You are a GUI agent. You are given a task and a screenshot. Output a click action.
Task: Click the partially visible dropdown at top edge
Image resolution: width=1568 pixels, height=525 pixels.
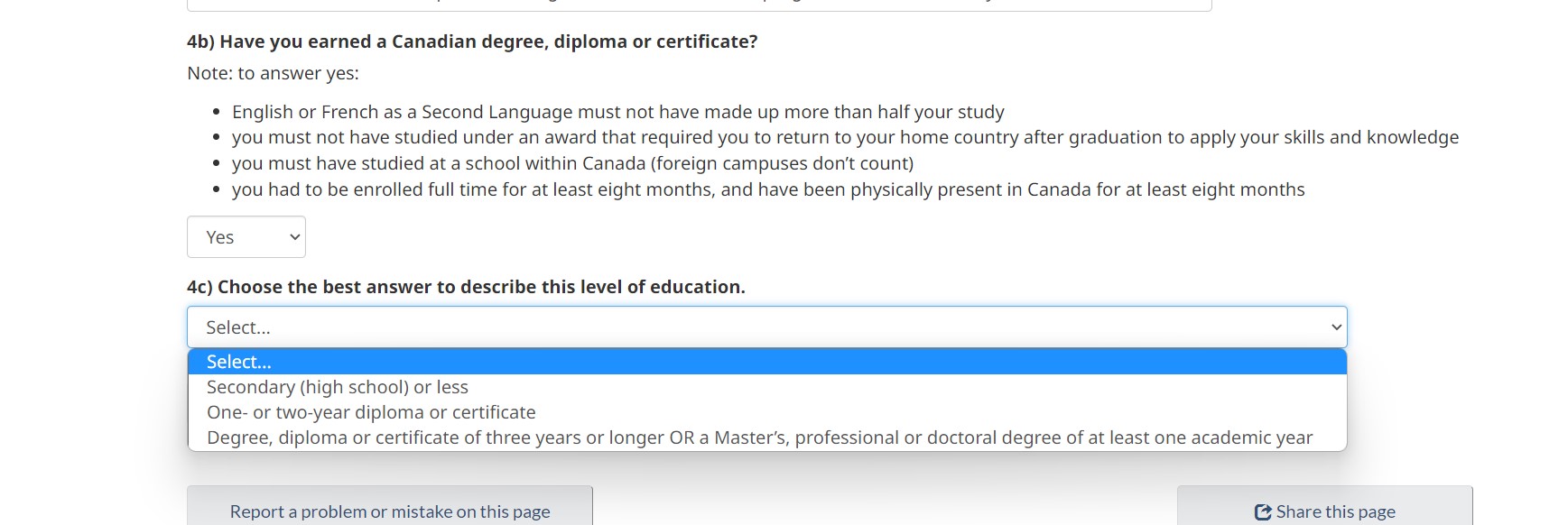[699, 5]
